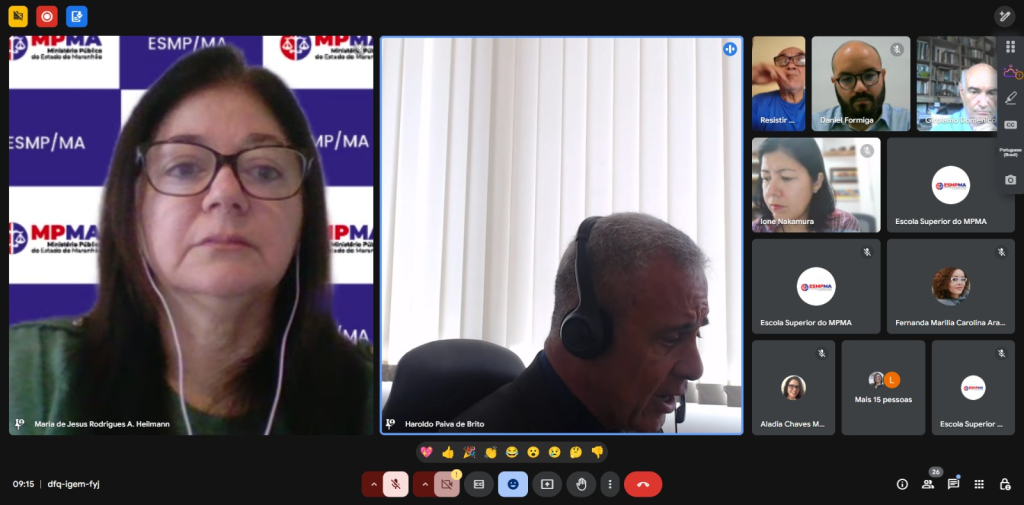Screen dimensions: 1024x505
Task: Expand audio settings arrow beside microphone
Action: (373, 484)
